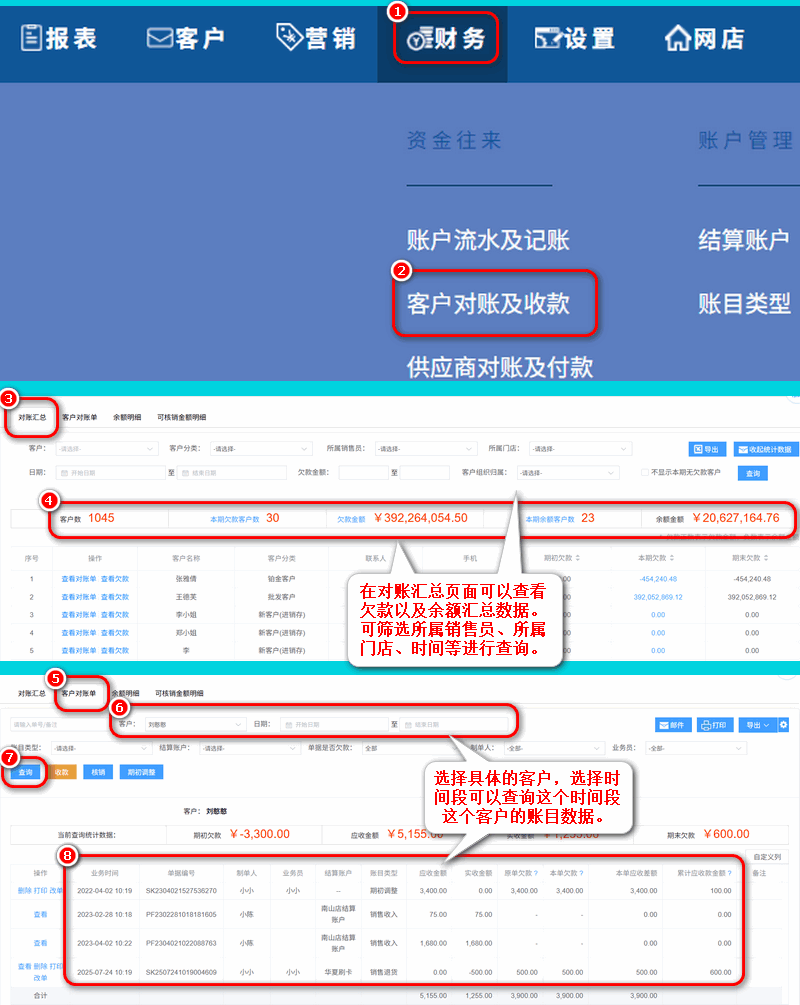Click 查询 button on summary page

753,474
